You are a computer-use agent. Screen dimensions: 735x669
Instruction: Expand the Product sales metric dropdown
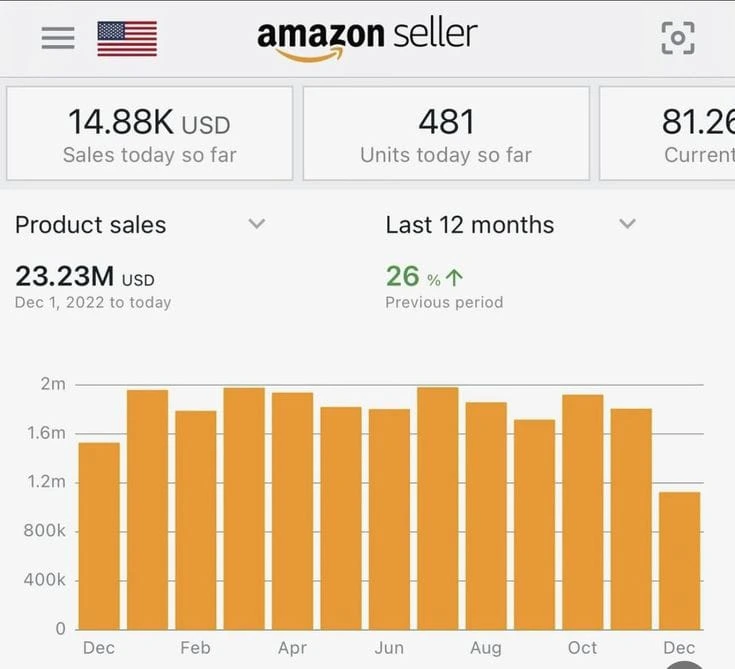(257, 224)
